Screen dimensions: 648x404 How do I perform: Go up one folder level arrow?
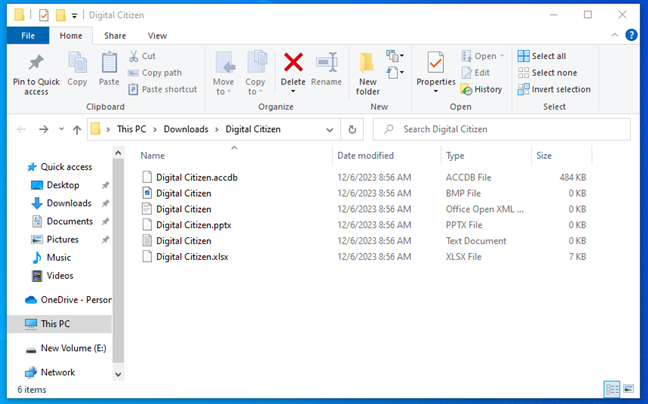pos(77,130)
